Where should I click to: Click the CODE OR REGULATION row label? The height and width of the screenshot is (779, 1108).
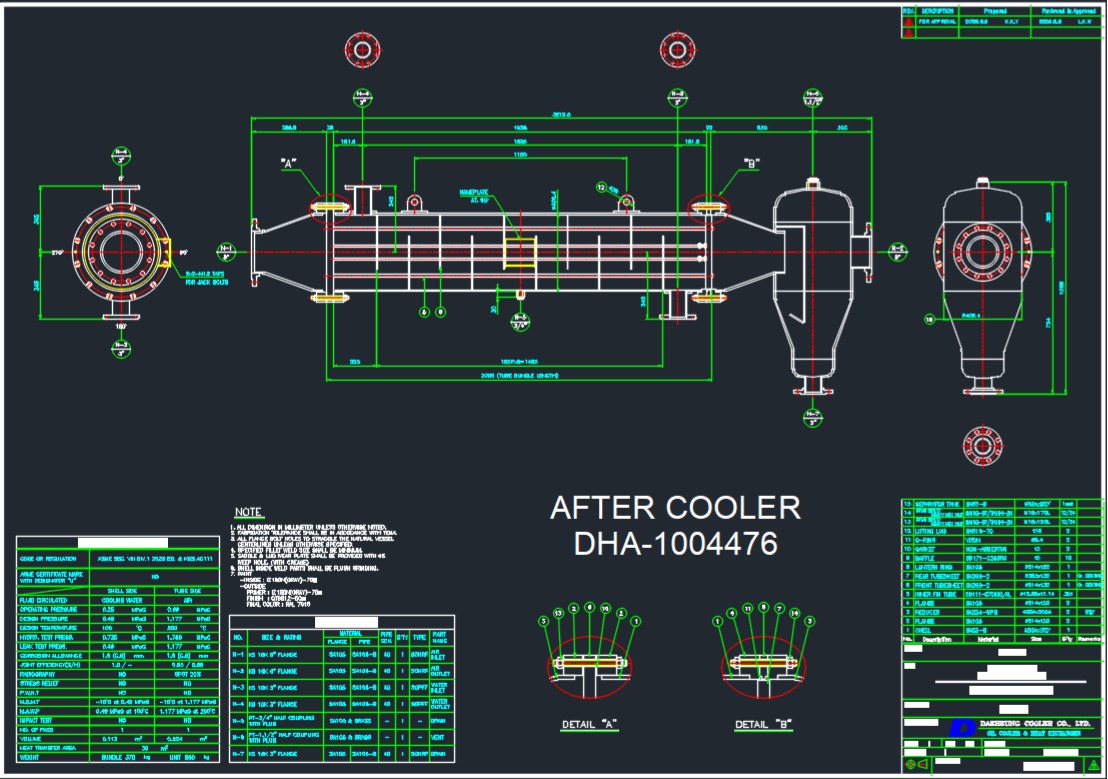coord(48,559)
